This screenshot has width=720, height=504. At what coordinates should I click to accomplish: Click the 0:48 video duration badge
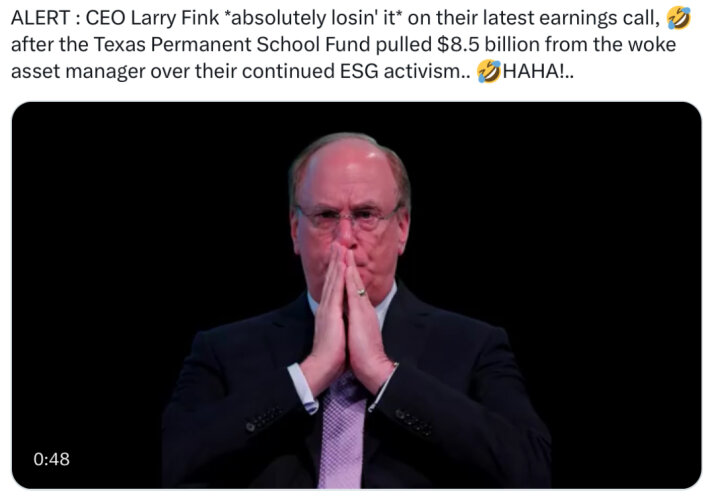click(51, 459)
